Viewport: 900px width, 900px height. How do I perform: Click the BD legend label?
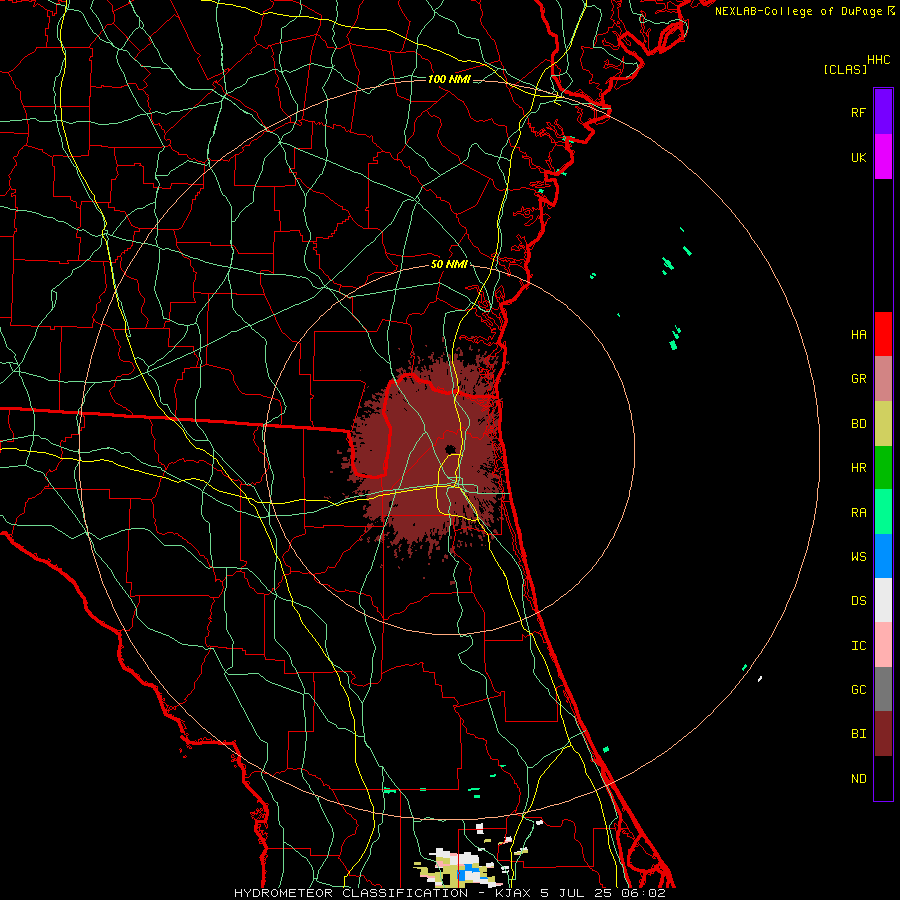tap(858, 424)
